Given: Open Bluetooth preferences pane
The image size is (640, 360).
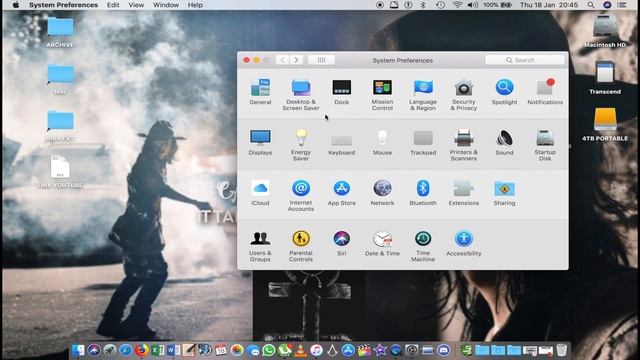Looking at the screenshot, I should click(423, 193).
